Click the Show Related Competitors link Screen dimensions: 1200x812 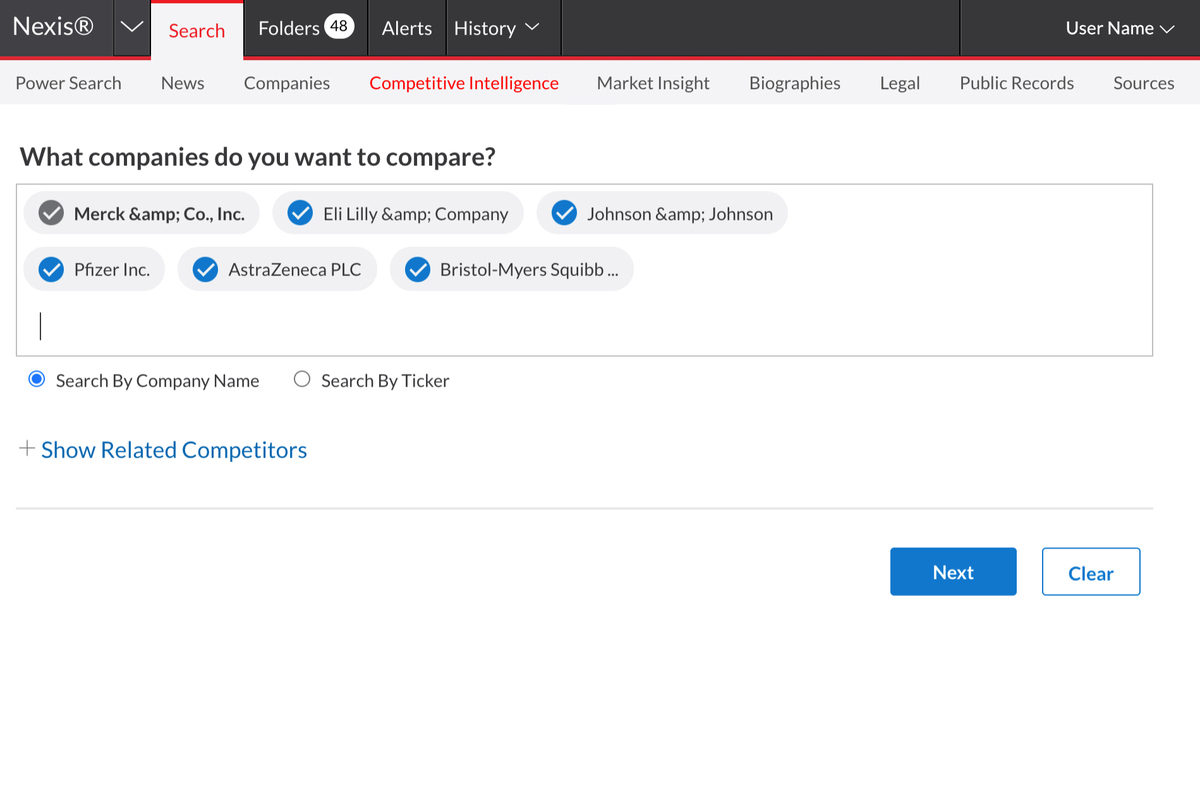(174, 450)
